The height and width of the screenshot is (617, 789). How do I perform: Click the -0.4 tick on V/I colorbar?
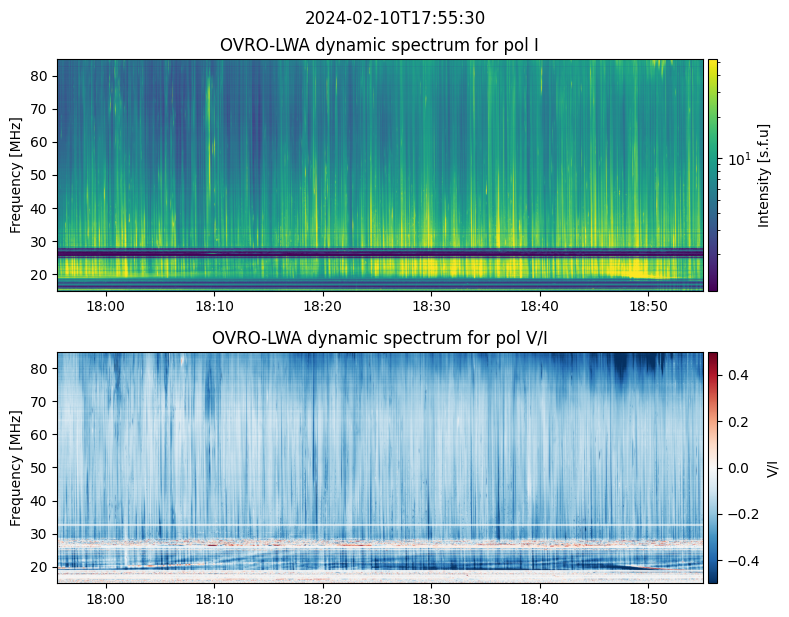[x=735, y=561]
